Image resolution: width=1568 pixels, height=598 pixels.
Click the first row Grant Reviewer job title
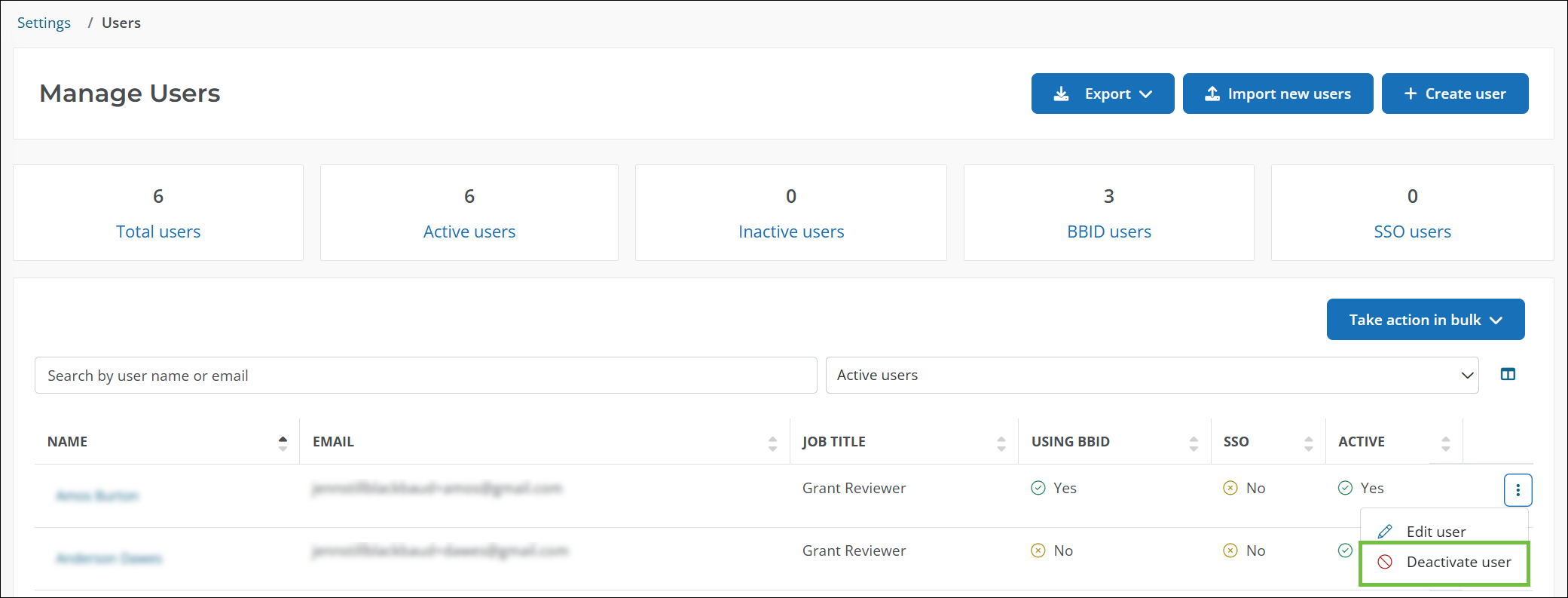coord(854,489)
